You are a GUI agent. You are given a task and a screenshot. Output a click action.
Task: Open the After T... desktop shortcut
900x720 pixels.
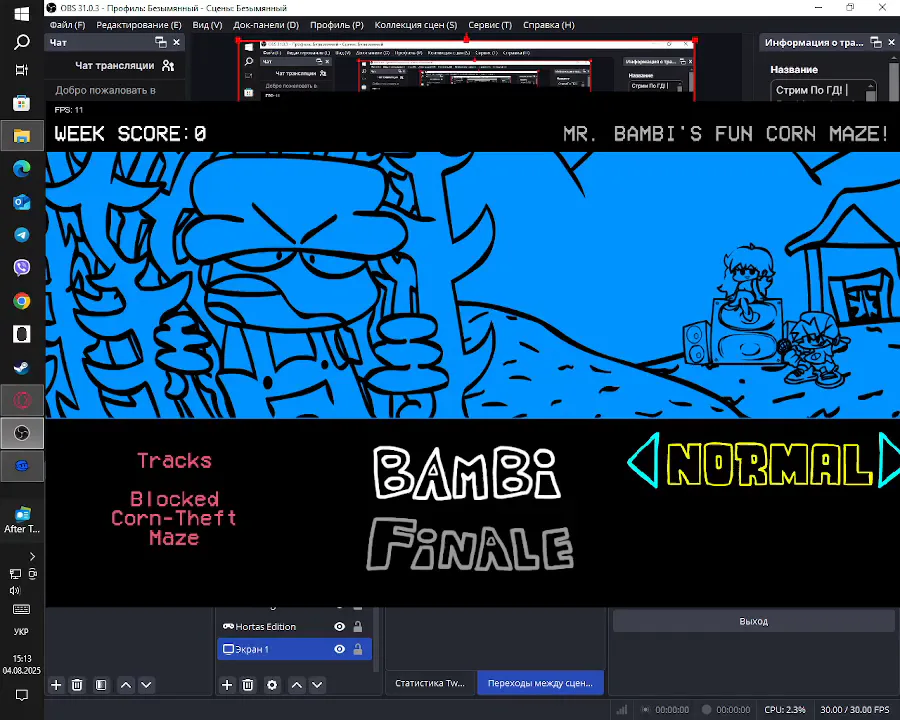(22, 520)
